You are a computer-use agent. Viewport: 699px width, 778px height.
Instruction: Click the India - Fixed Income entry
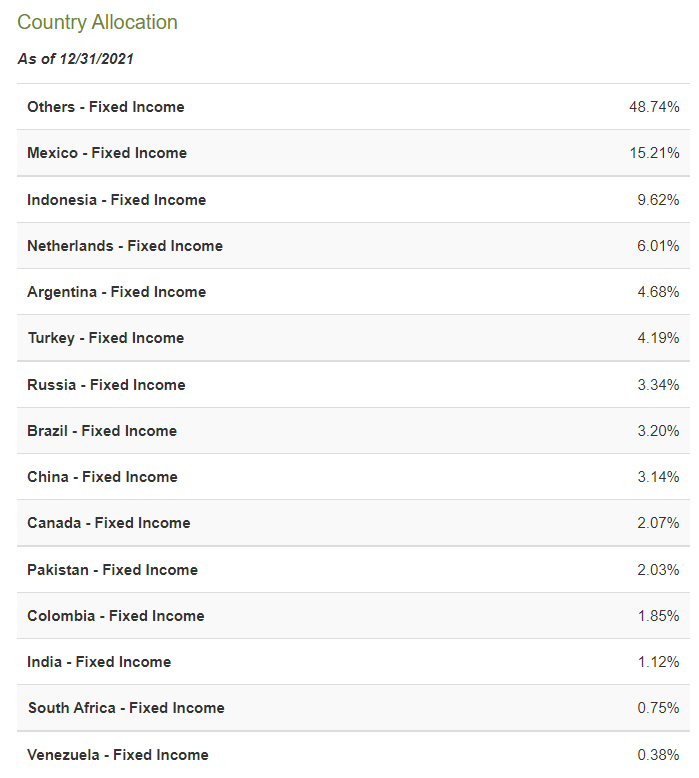tap(99, 662)
